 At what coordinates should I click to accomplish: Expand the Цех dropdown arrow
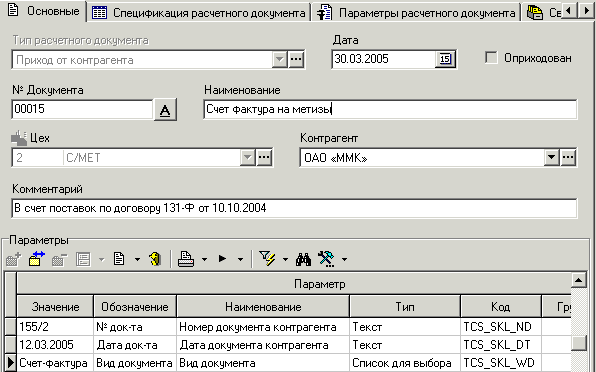(247, 157)
